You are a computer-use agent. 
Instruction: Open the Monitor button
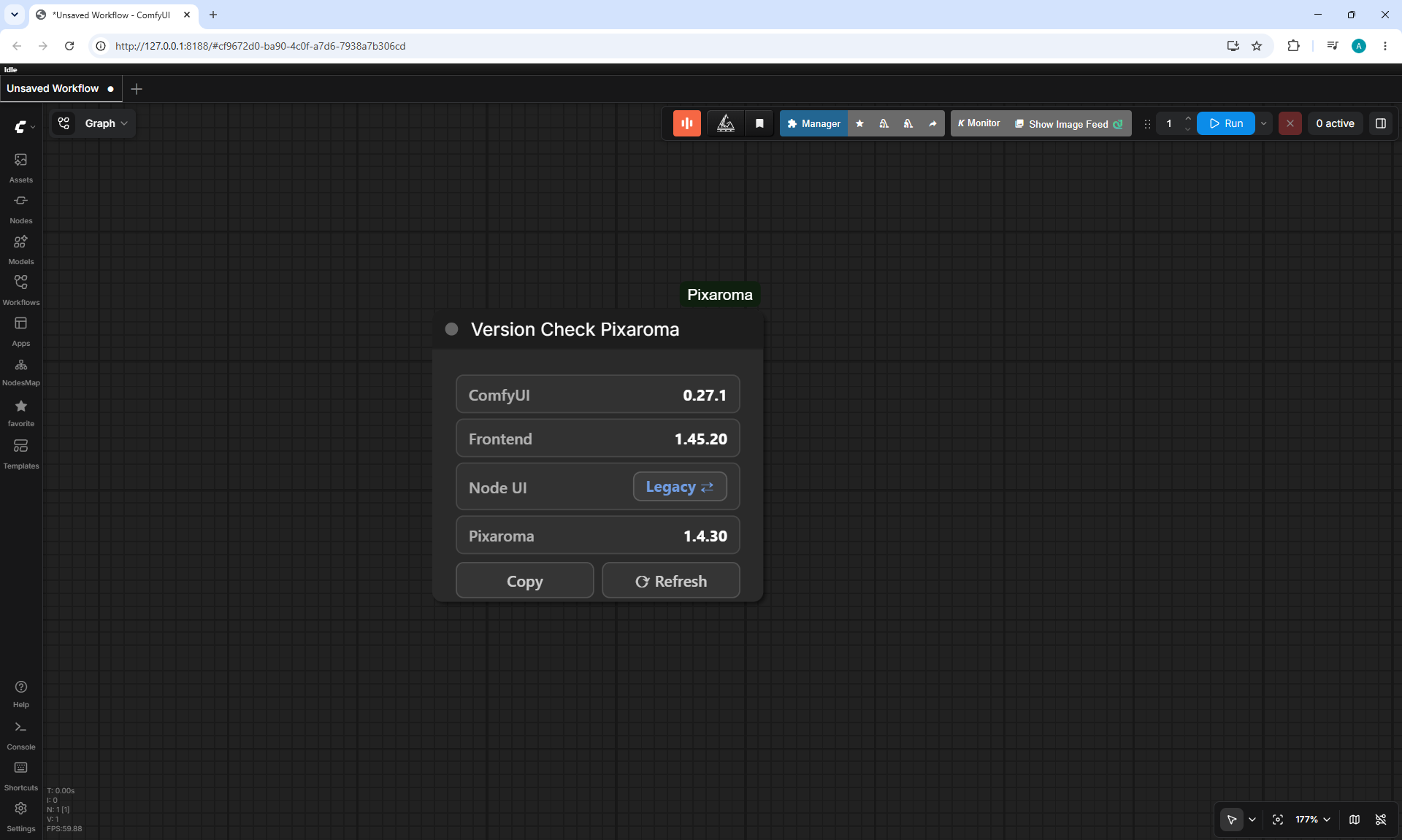click(x=979, y=123)
